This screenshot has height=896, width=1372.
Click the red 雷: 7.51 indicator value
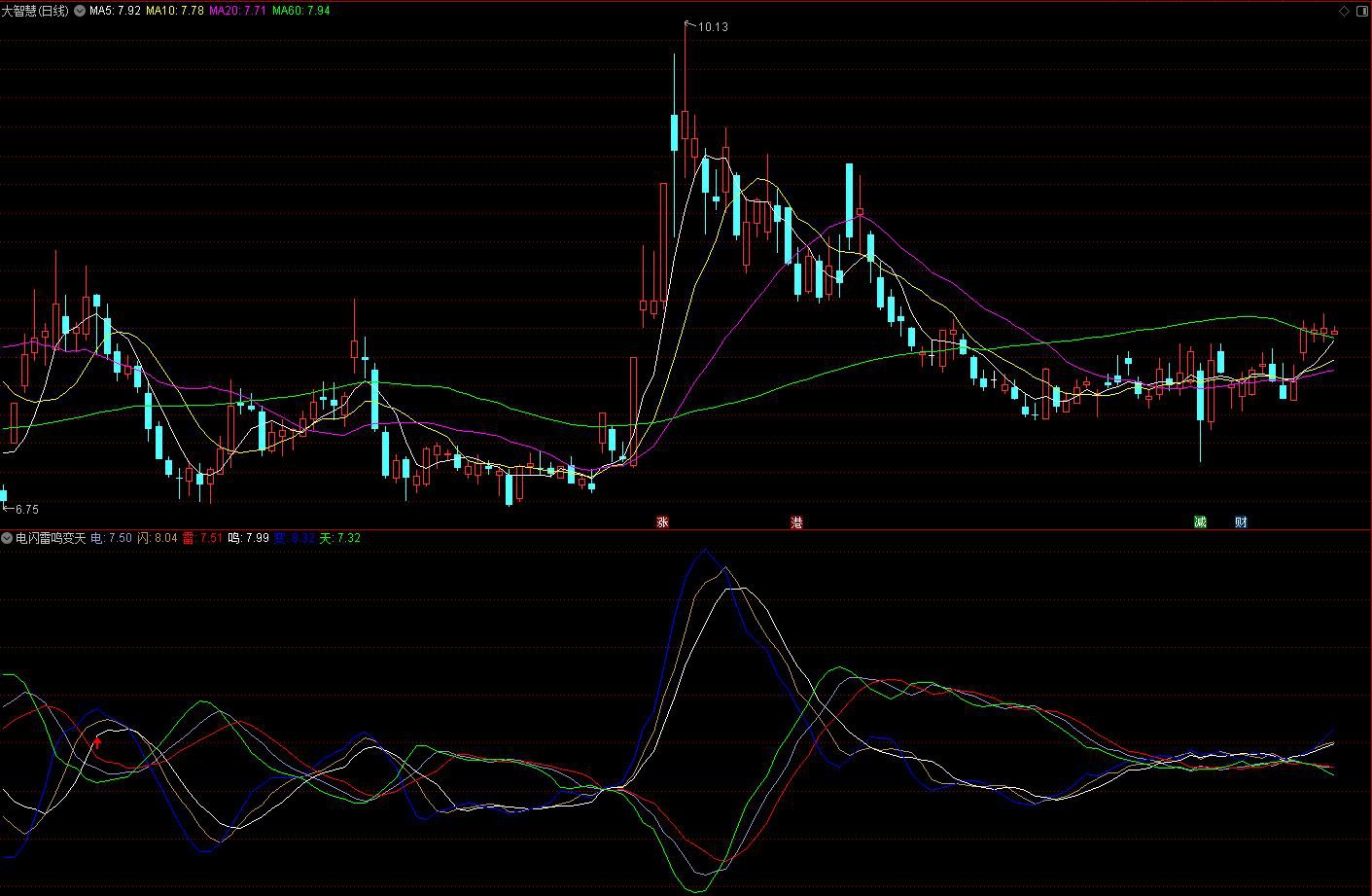pyautogui.click(x=203, y=538)
